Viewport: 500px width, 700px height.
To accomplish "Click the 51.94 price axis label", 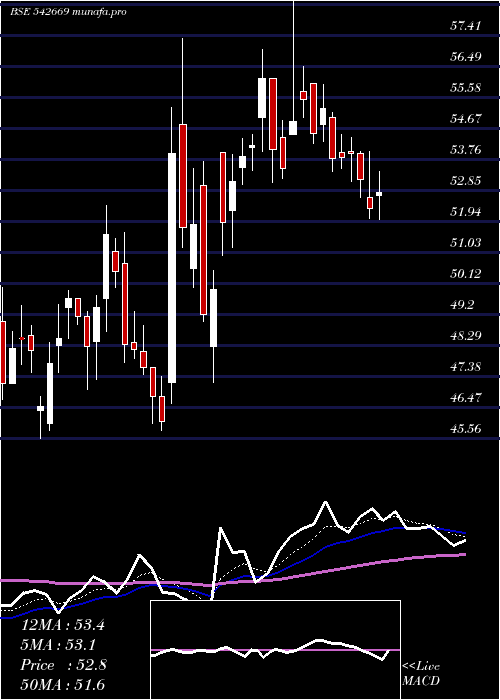I will tap(465, 212).
